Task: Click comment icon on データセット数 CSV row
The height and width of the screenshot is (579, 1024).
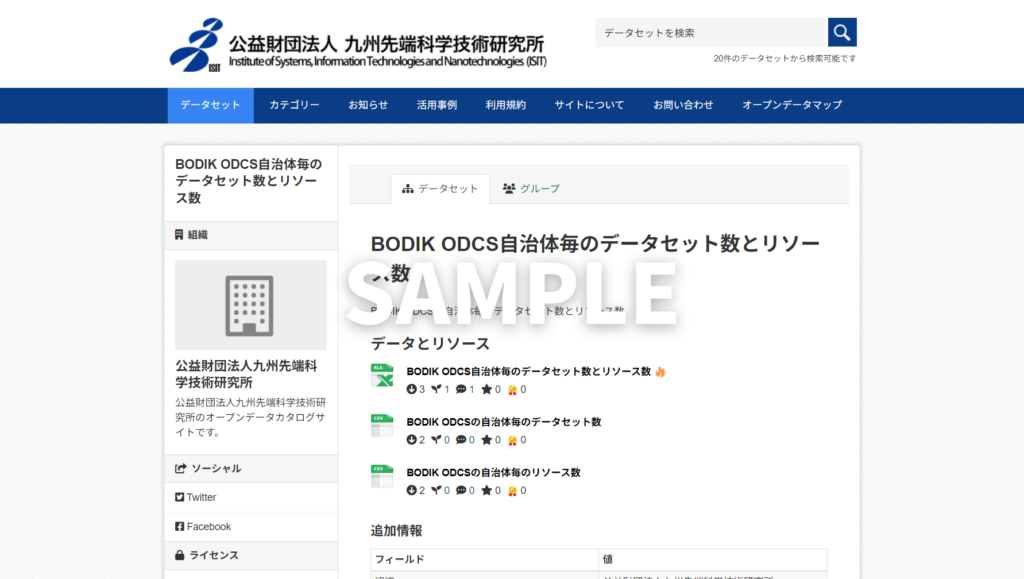Action: click(x=461, y=439)
